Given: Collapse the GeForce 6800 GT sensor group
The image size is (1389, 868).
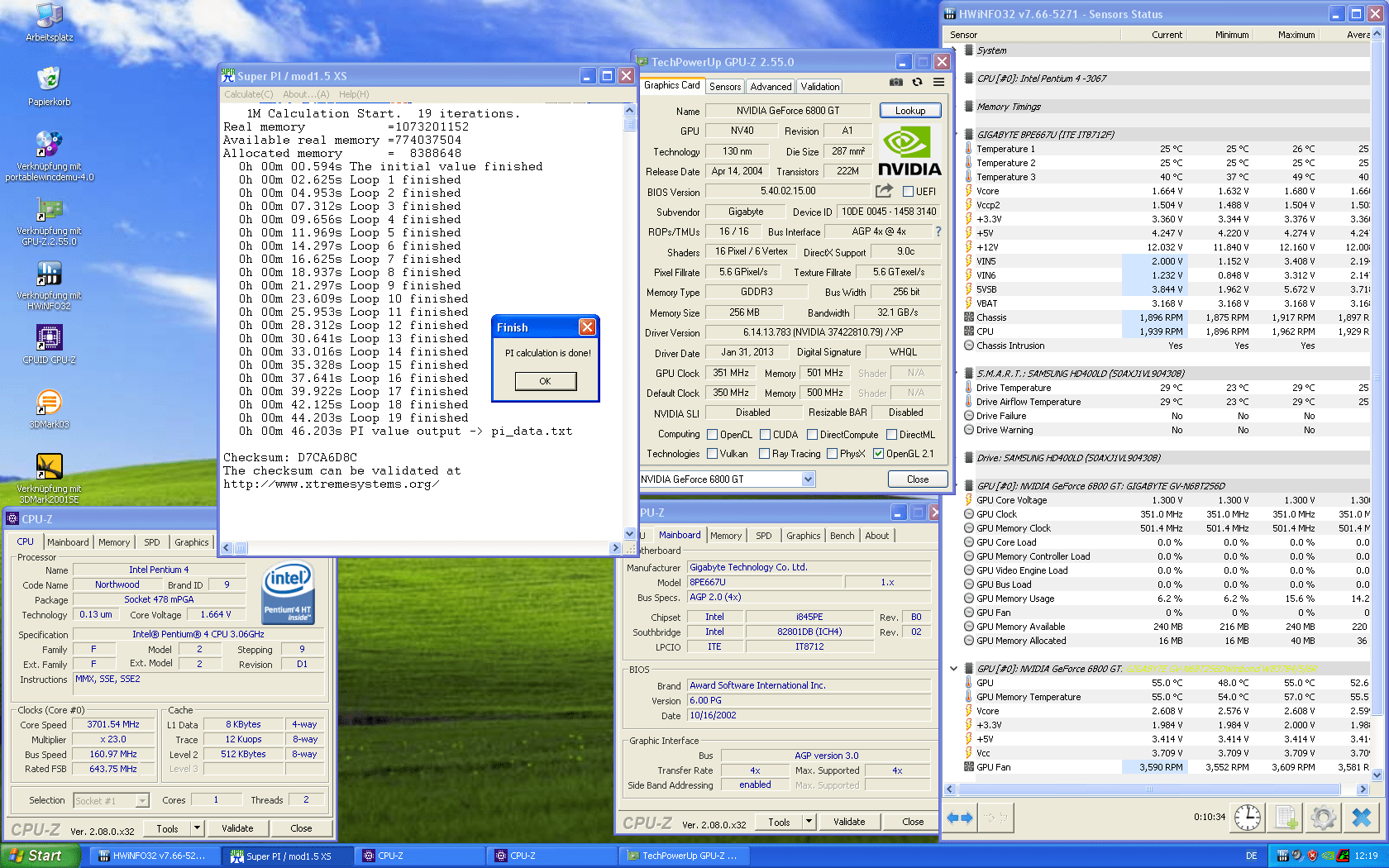Looking at the screenshot, I should 953,669.
